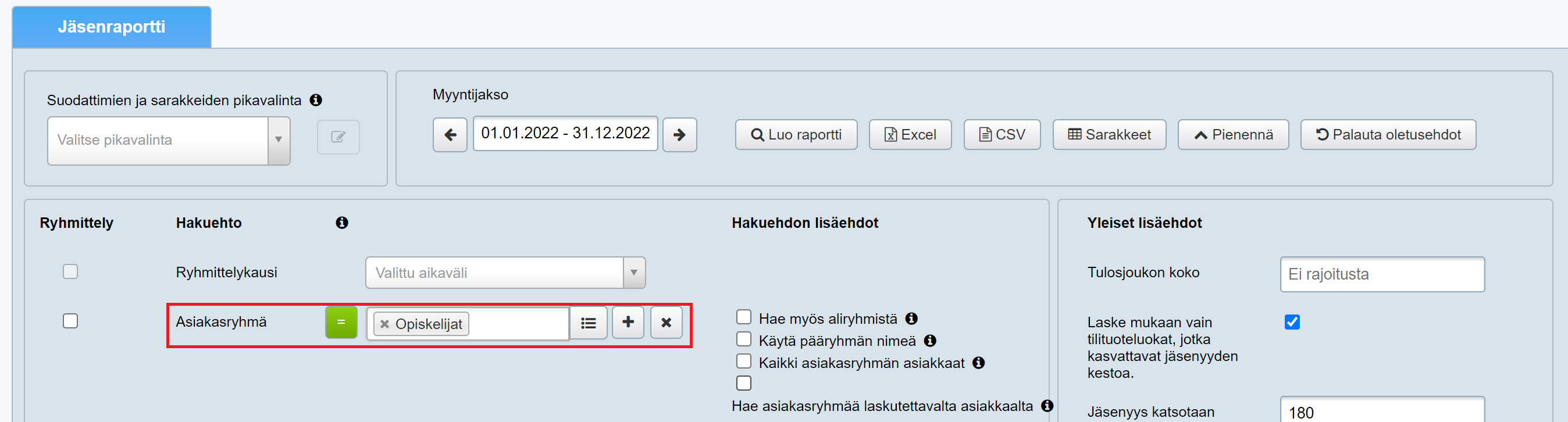Collapse filters with Pienennä button
Image resolution: width=1568 pixels, height=422 pixels.
coord(1232,134)
